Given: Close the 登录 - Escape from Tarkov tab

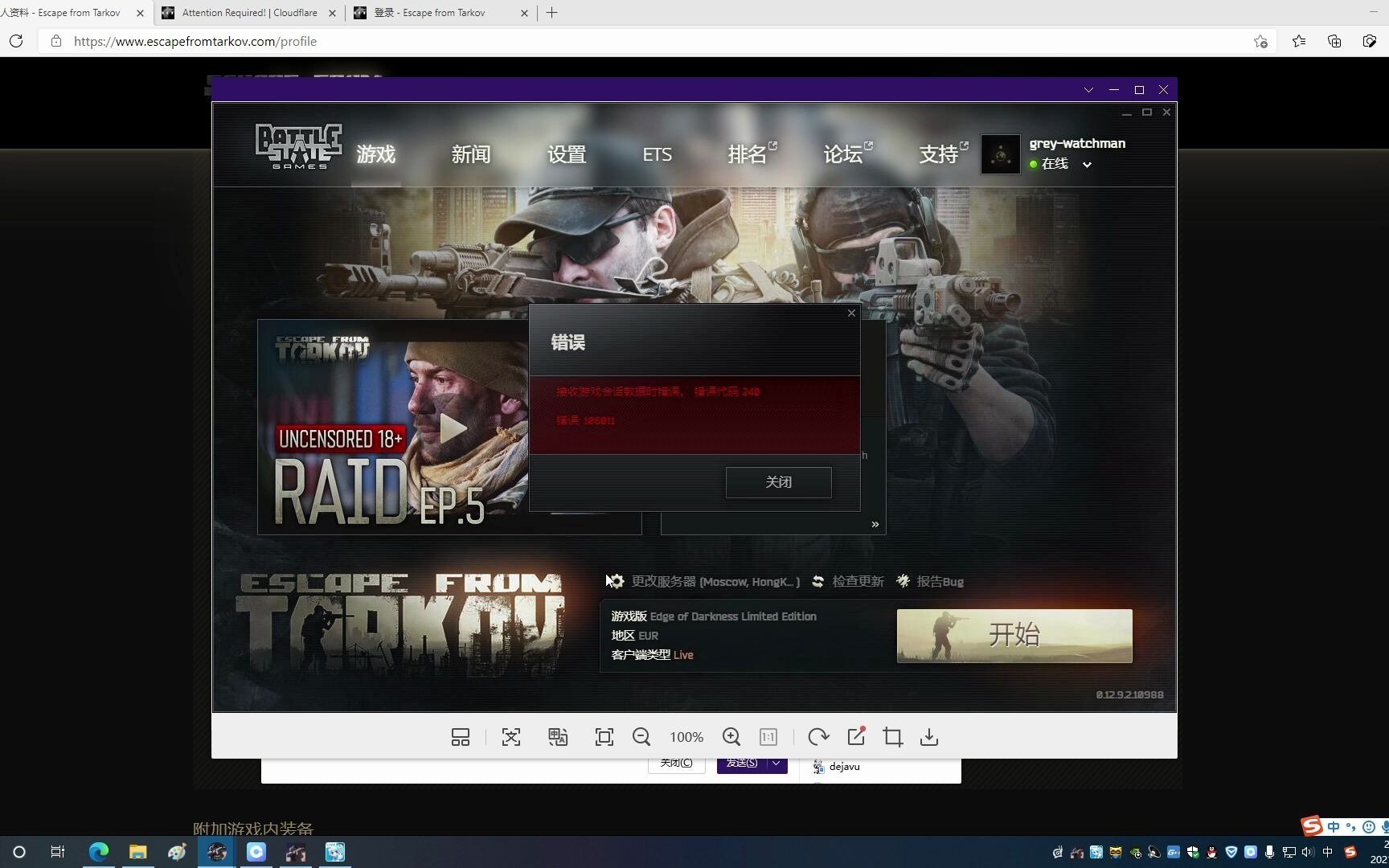Looking at the screenshot, I should (x=525, y=13).
